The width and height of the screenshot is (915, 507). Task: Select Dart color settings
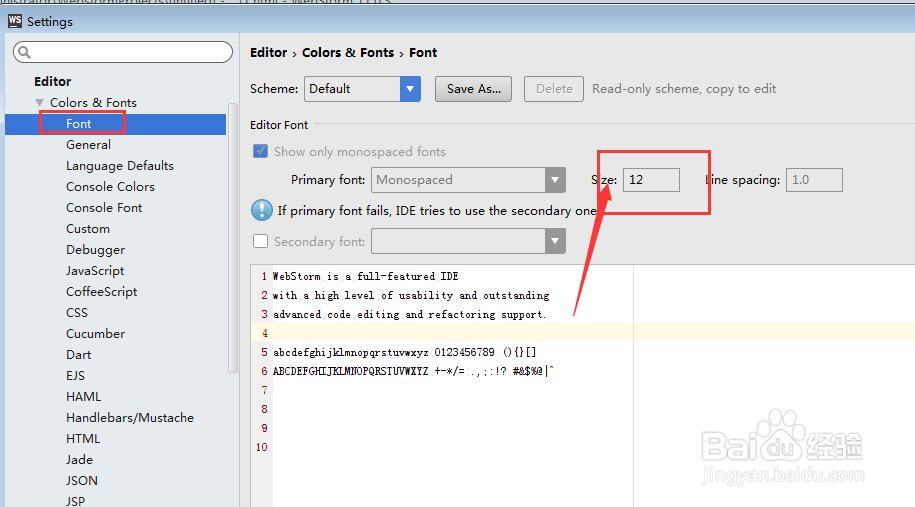click(78, 355)
